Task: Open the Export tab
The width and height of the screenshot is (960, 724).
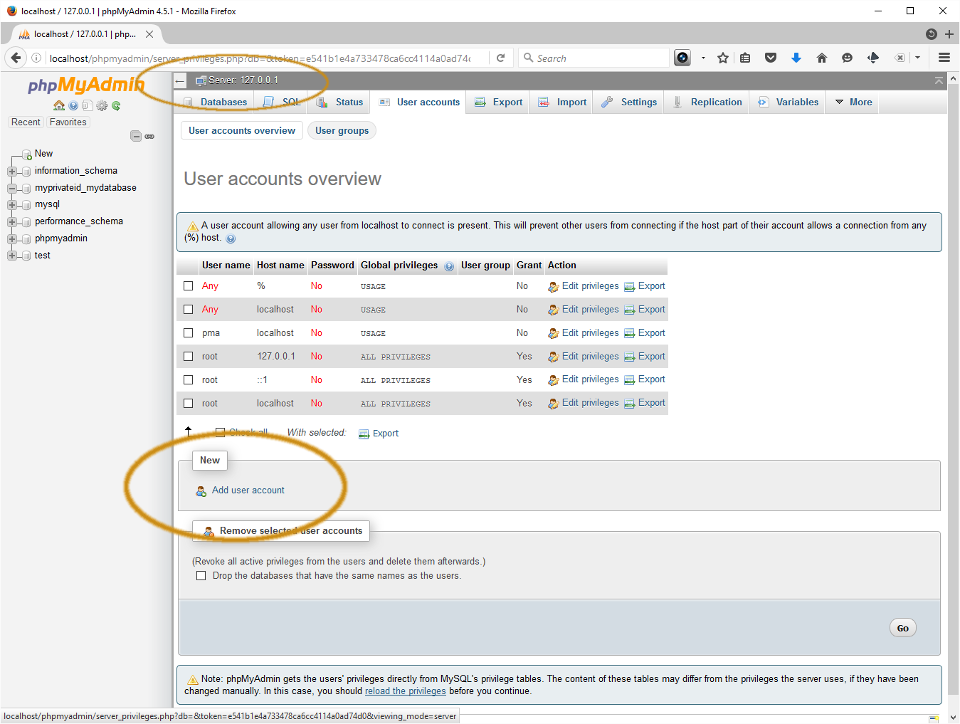Action: (499, 102)
